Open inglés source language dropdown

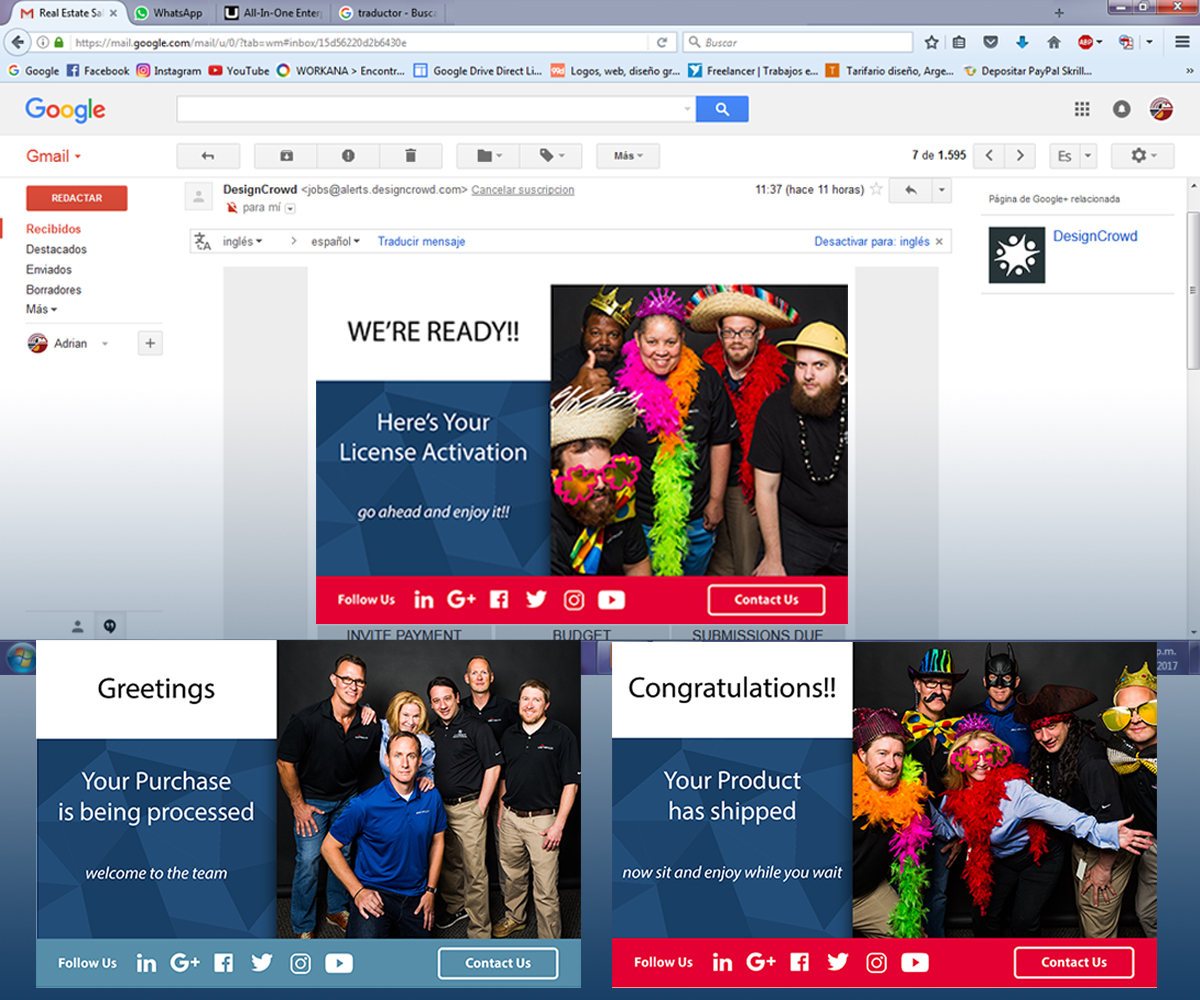click(242, 241)
